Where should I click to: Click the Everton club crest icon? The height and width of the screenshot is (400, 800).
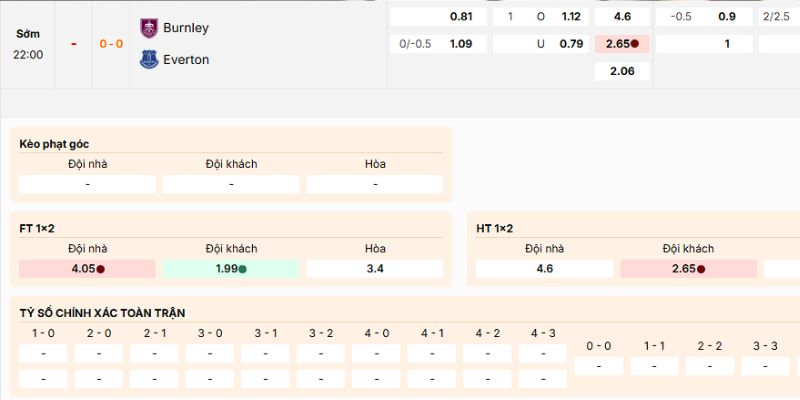pyautogui.click(x=149, y=59)
